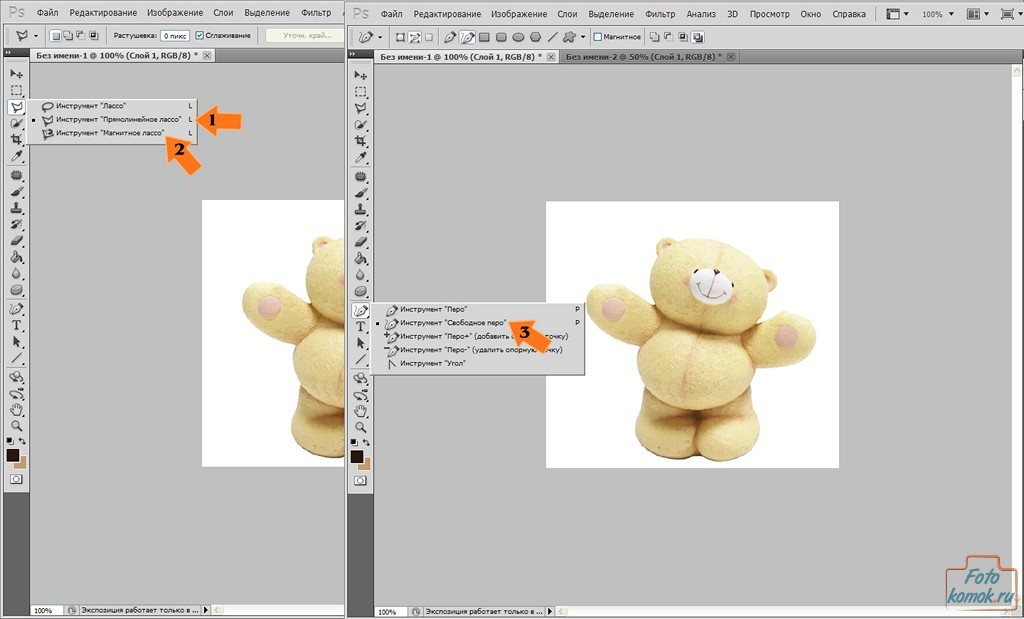Toggle Quick Mask mode in right toolbar
Screen dimensions: 1024x619
click(360, 480)
